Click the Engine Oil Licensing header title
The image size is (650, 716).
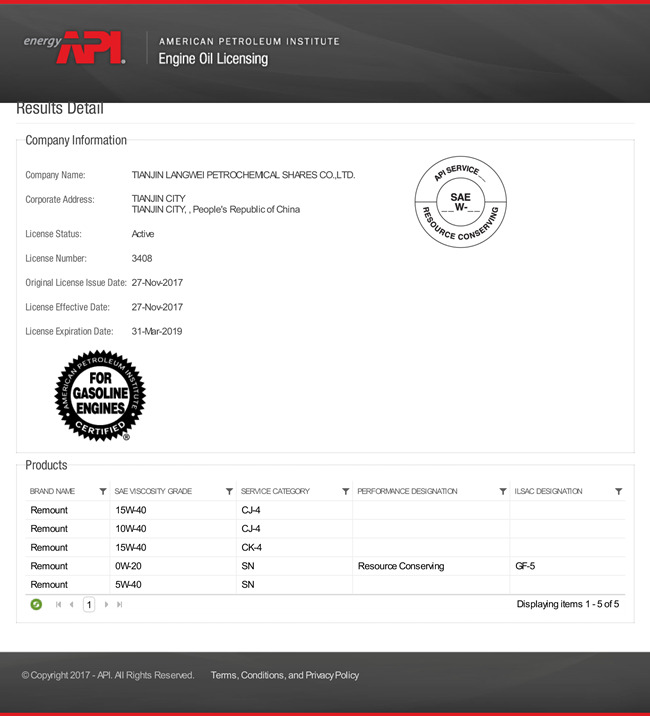(213, 59)
